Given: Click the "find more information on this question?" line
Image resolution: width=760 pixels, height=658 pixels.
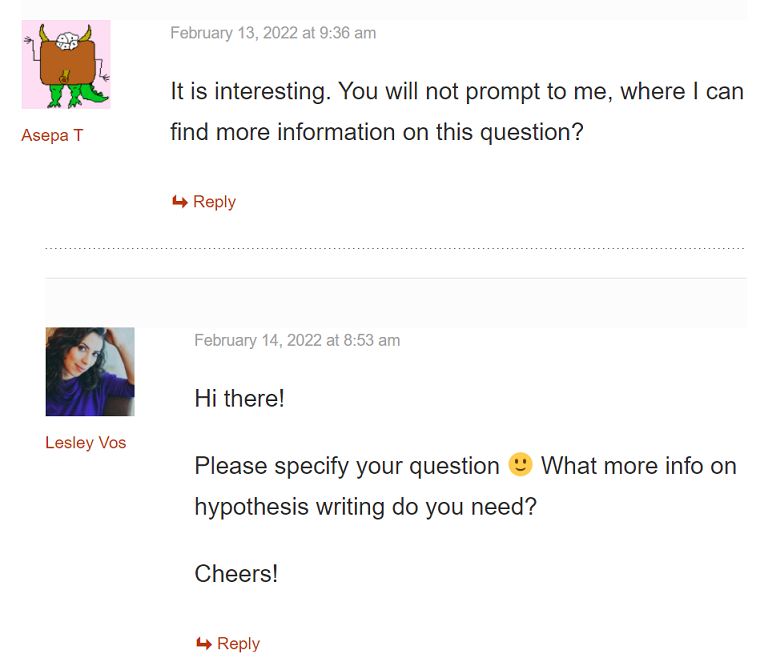Looking at the screenshot, I should point(377,132).
